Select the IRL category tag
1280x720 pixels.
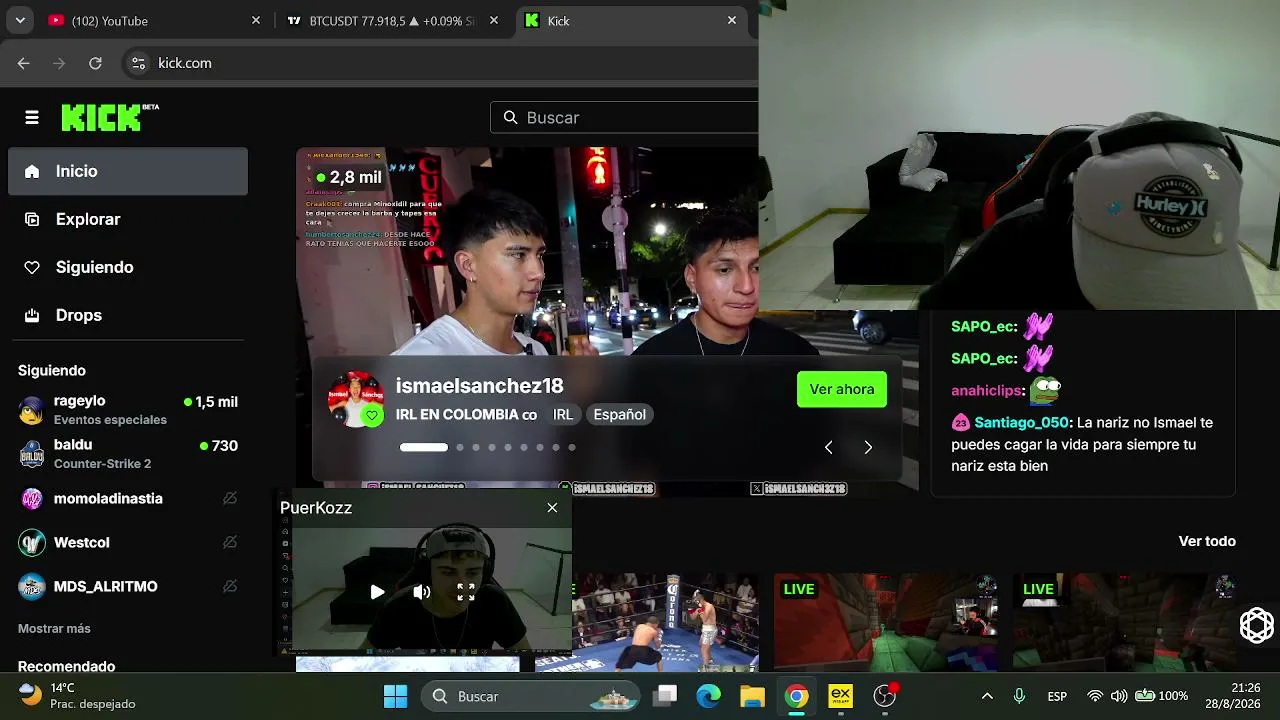pos(563,414)
